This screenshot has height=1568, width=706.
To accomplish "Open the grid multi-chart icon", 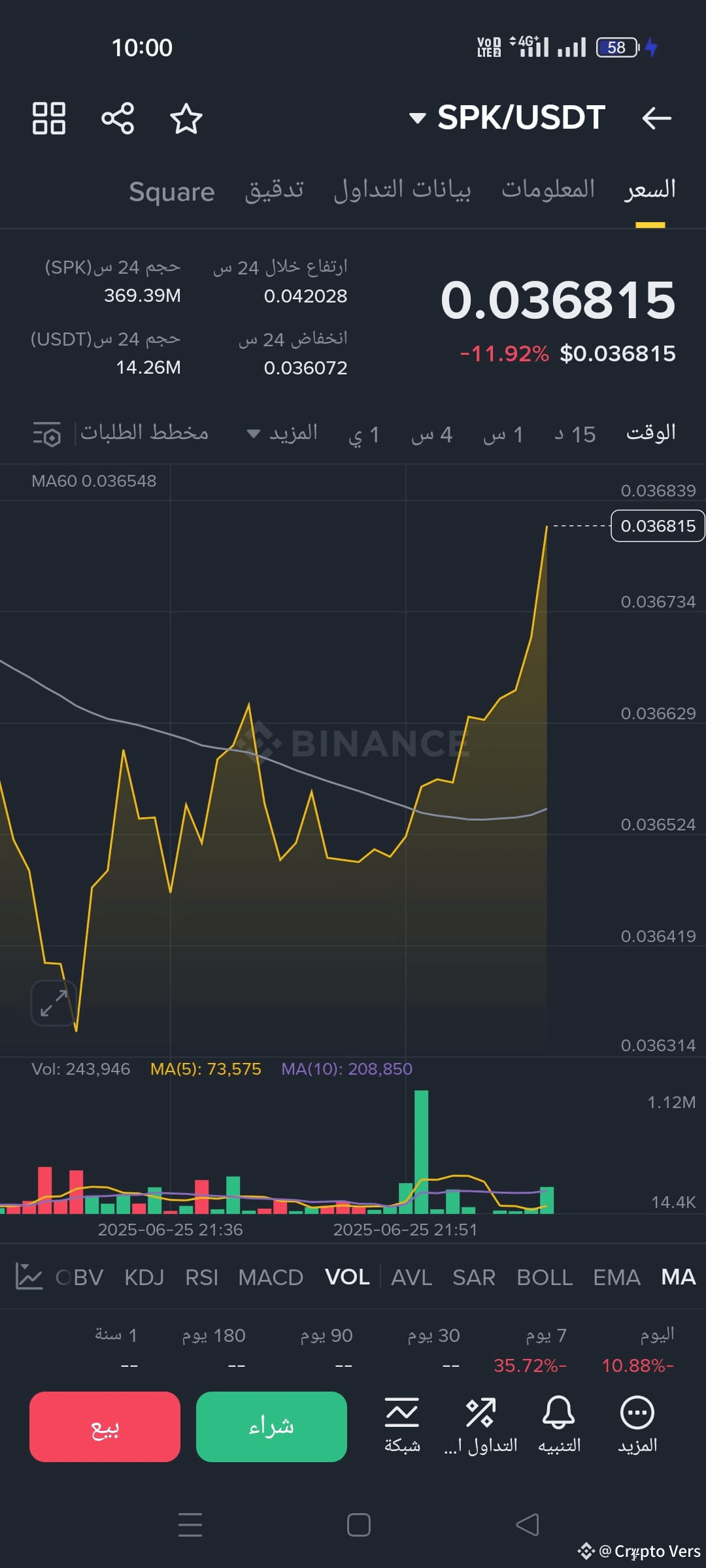I will (49, 118).
